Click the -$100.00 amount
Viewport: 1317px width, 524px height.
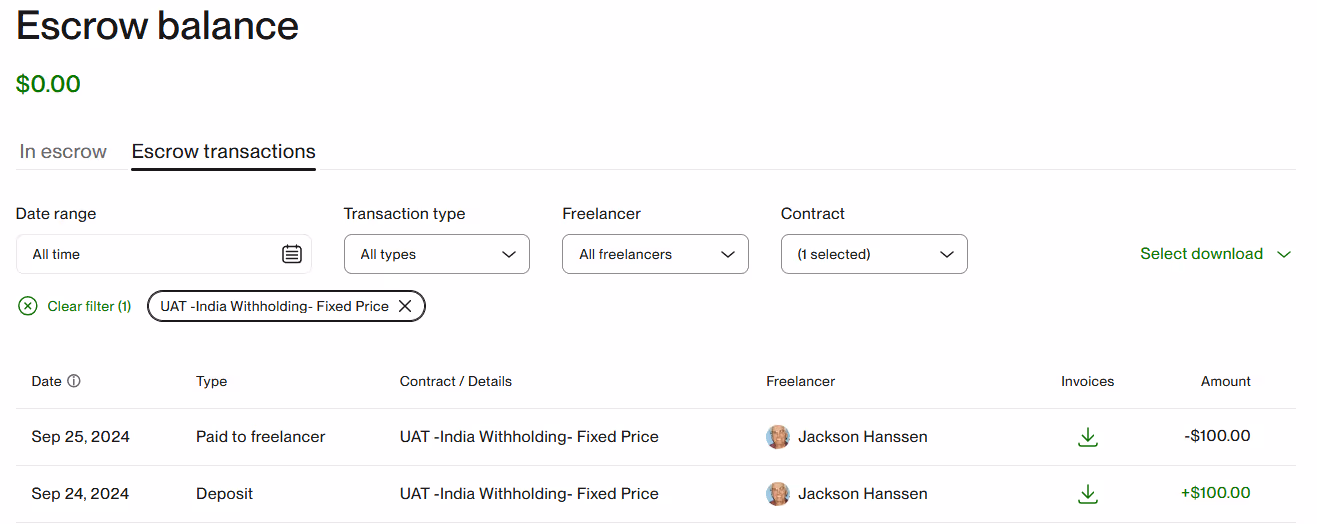point(1217,436)
